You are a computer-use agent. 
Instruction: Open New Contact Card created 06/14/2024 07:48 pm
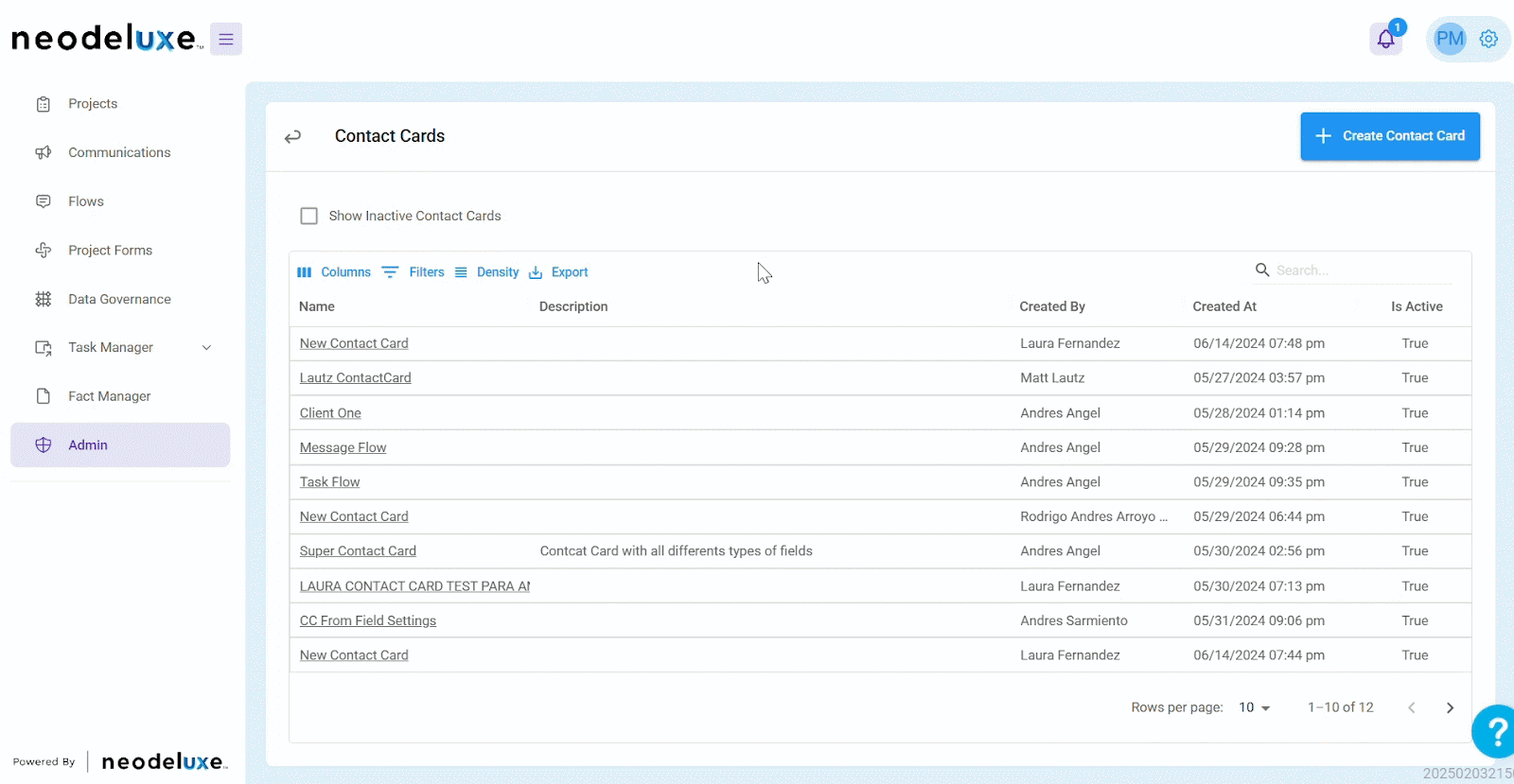point(354,344)
